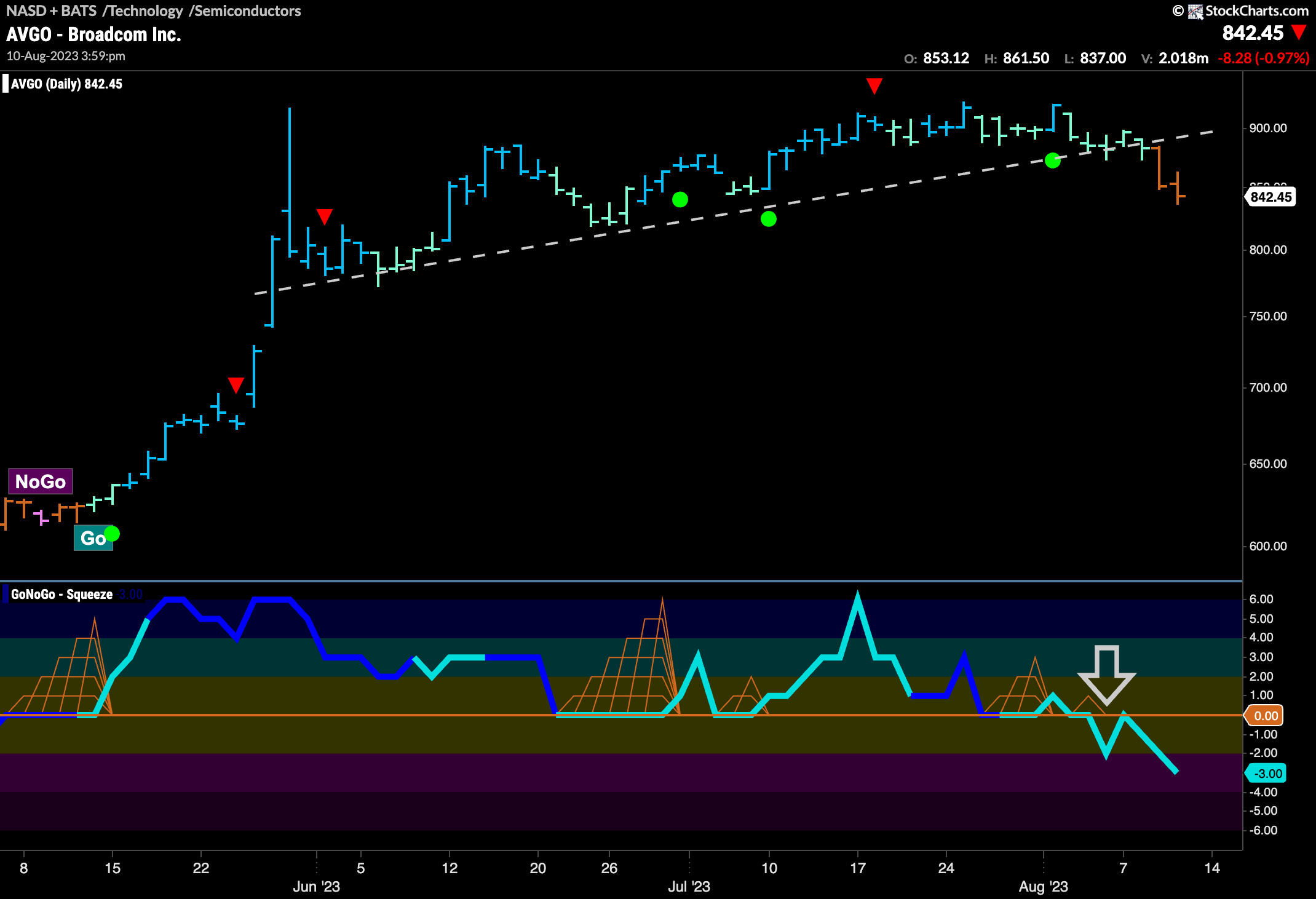Viewport: 1316px width, 899px height.
Task: Click the green dot at July 10
Action: pos(769,219)
